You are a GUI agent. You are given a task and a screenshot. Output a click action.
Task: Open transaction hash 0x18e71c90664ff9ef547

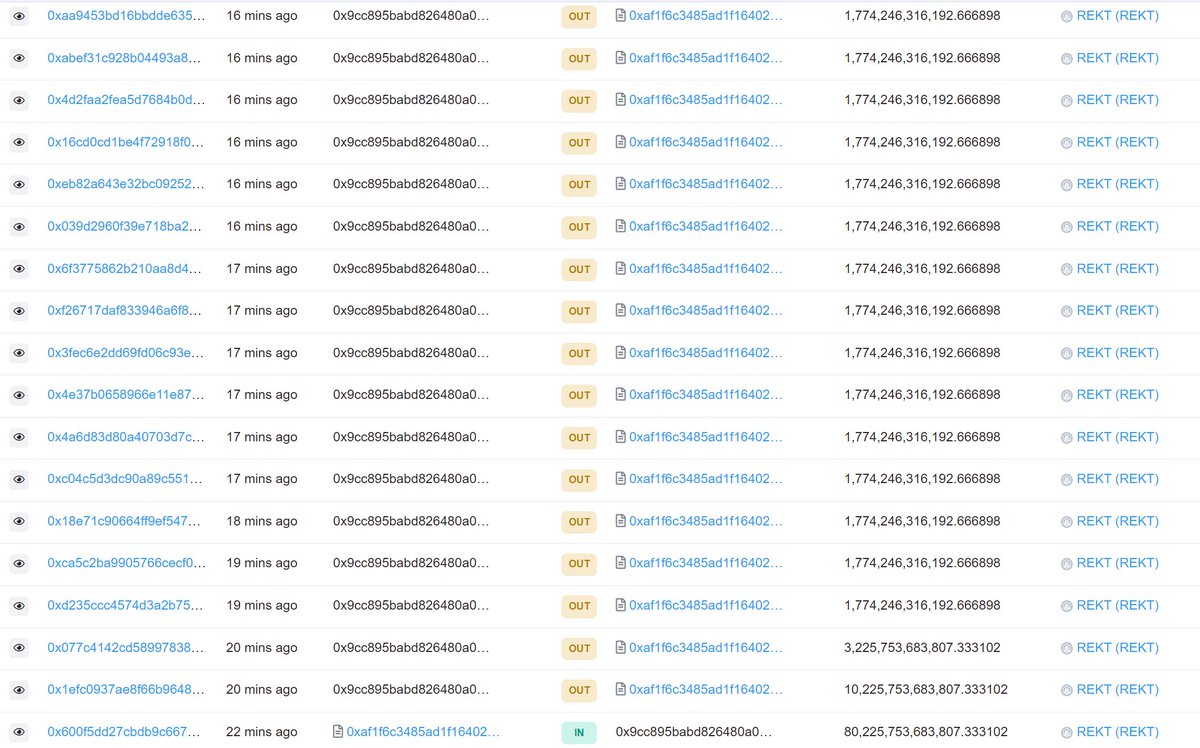126,521
